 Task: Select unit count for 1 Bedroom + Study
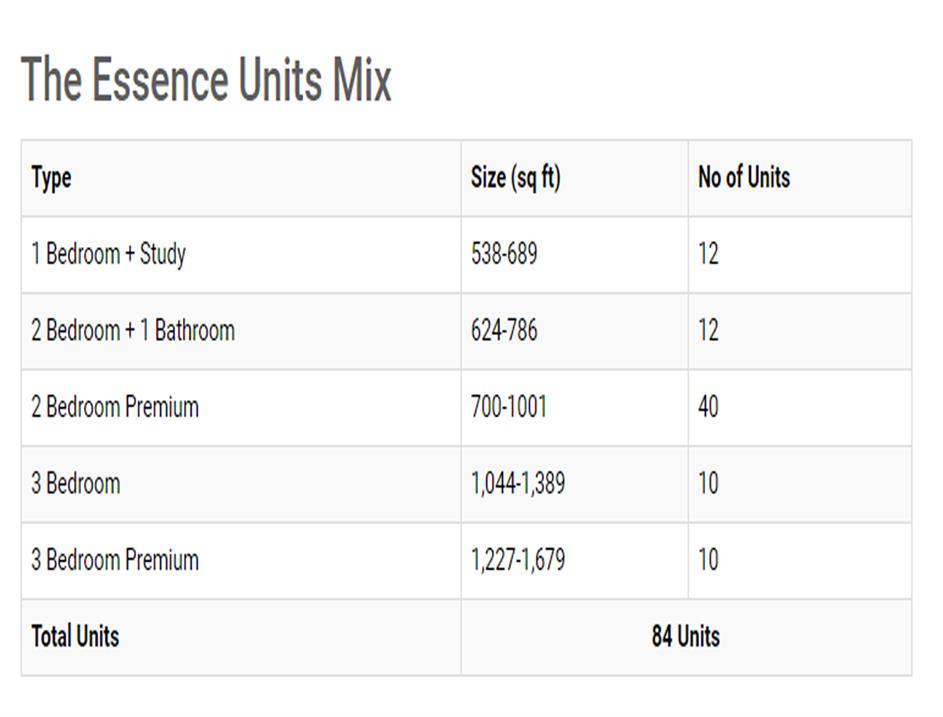(x=708, y=254)
